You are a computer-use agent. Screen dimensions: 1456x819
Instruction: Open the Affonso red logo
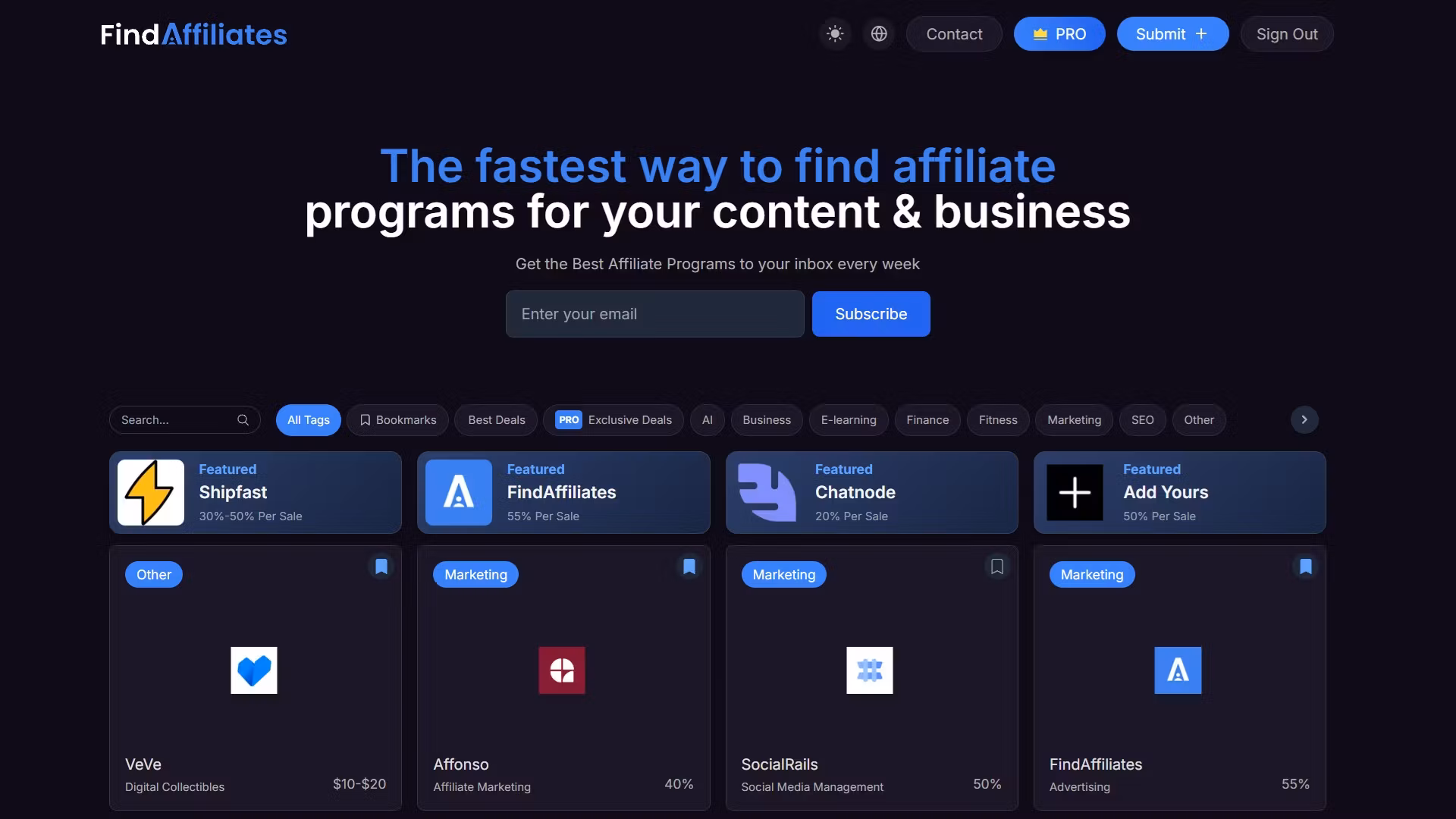(562, 670)
